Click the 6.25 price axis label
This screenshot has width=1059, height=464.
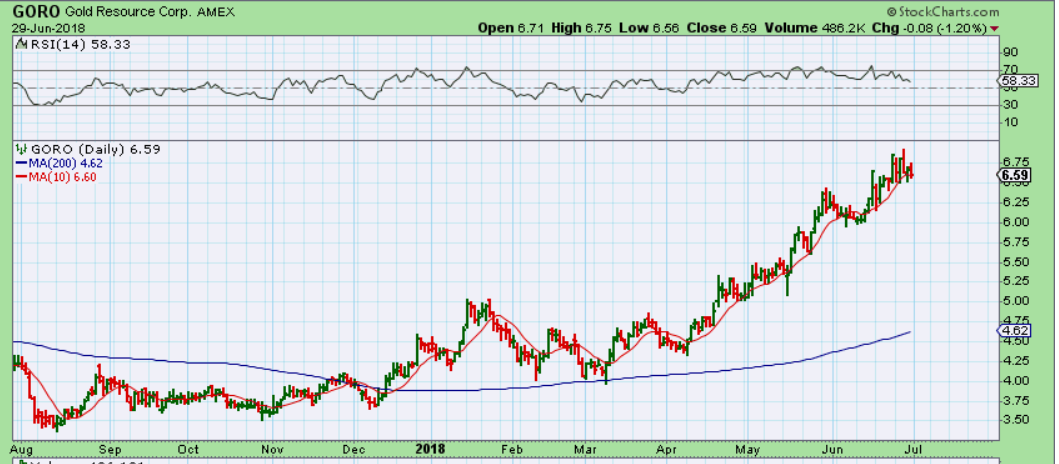click(1014, 202)
